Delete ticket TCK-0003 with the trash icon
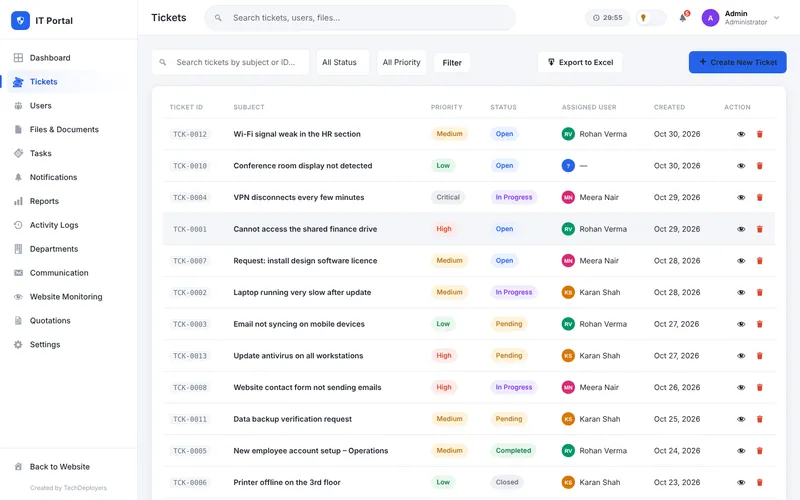The width and height of the screenshot is (800, 500). click(x=759, y=324)
